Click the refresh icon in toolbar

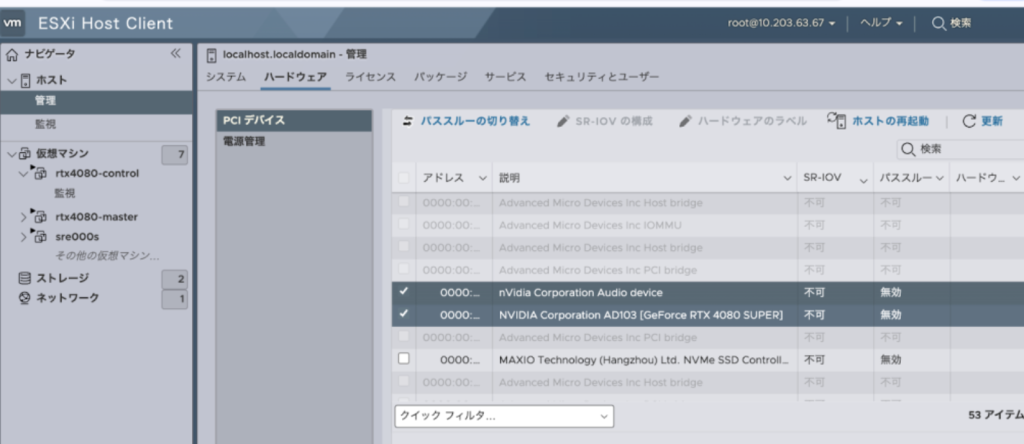click(x=968, y=121)
